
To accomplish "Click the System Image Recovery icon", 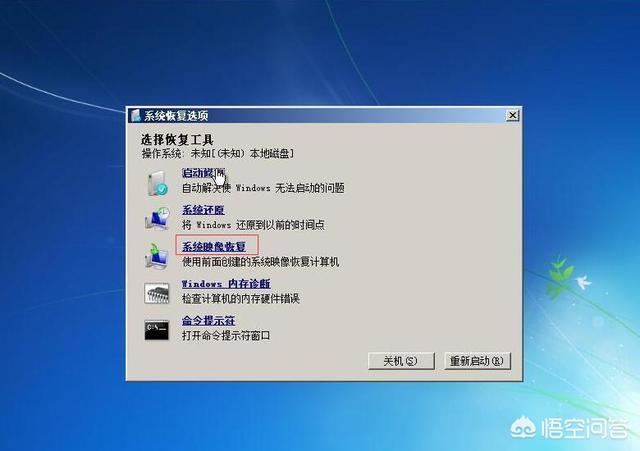I will point(157,255).
